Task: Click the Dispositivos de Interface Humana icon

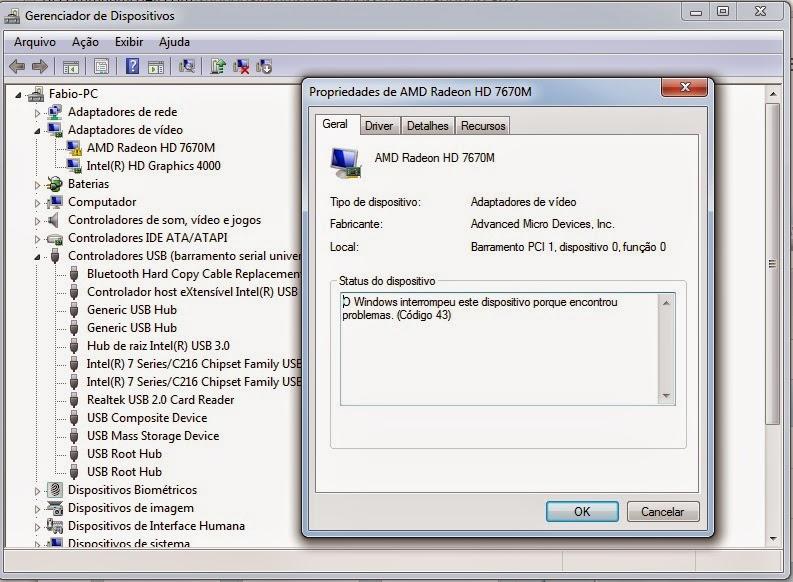Action: (54, 526)
